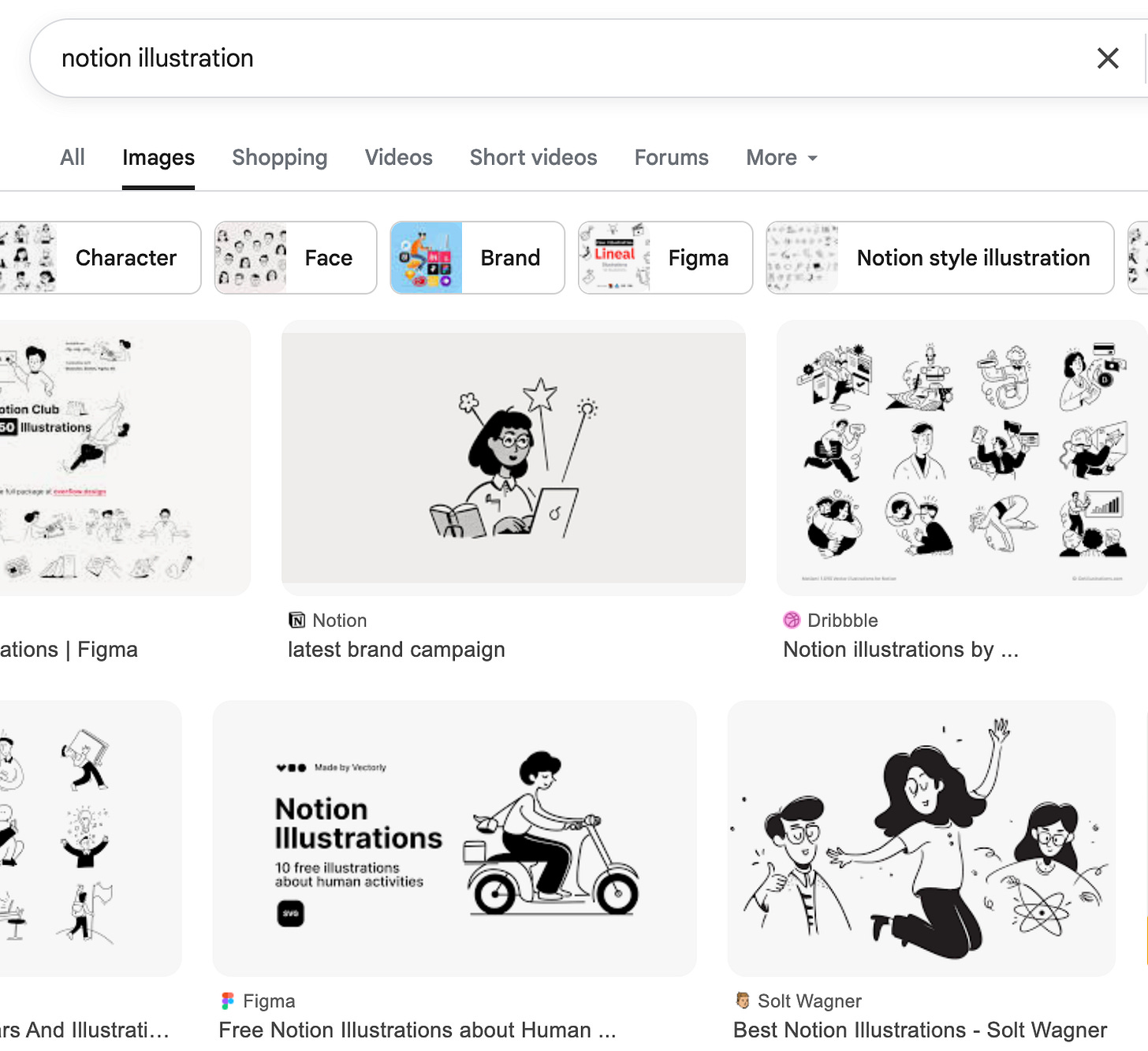
Task: Select the Images tab
Action: tap(158, 158)
